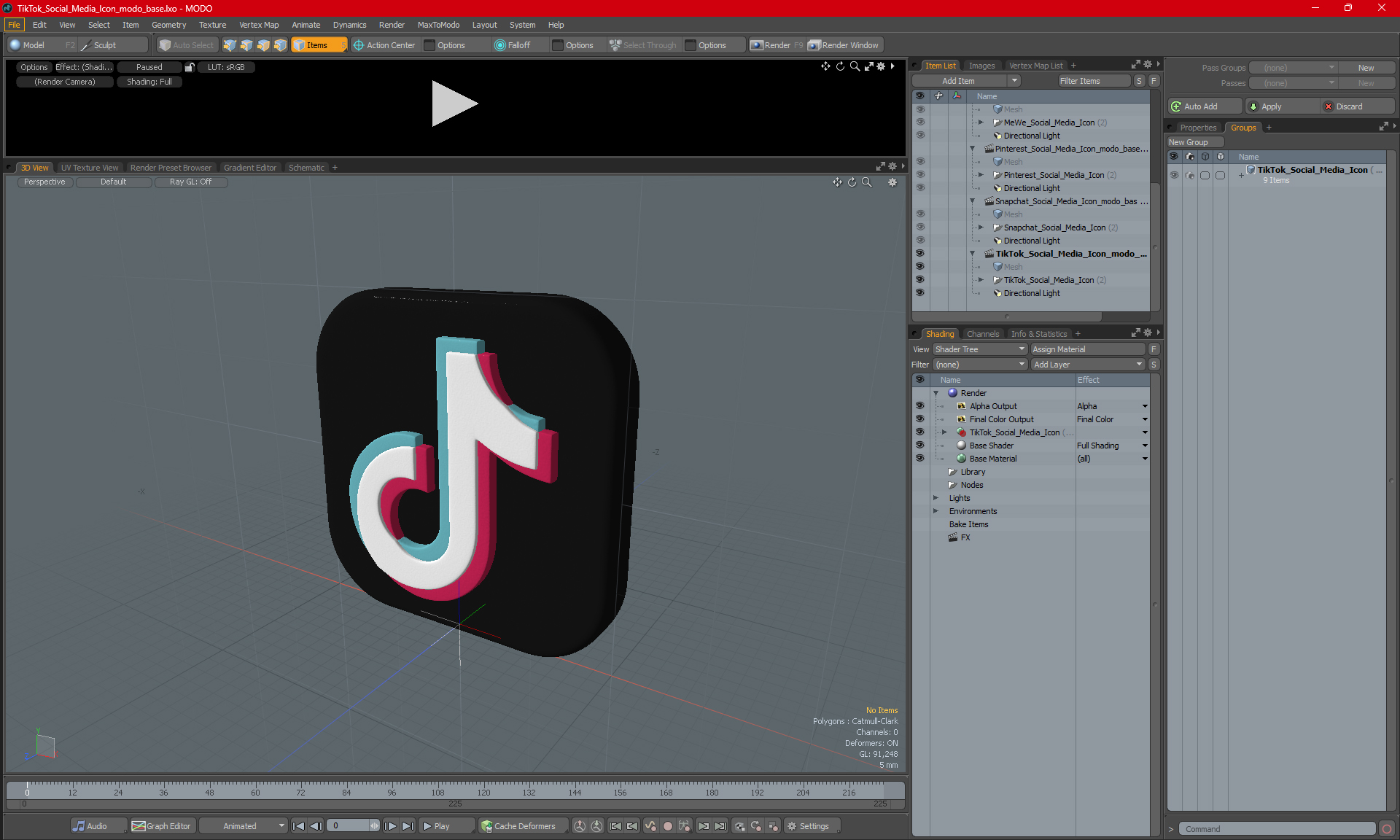Click the Auto Add button
The image size is (1400, 840).
coord(1204,106)
